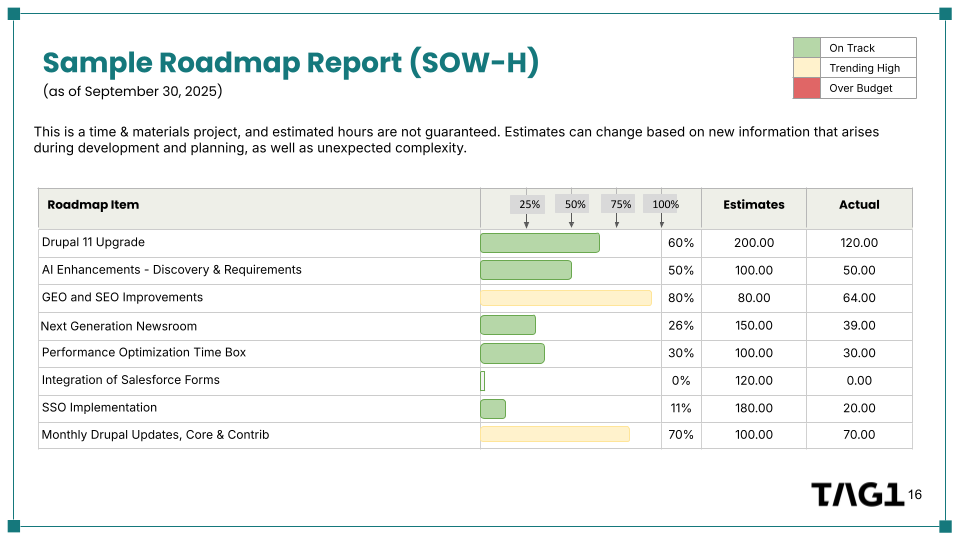Select the GEO and SEO Improvements progress bar
This screenshot has width=960, height=540.
565,298
